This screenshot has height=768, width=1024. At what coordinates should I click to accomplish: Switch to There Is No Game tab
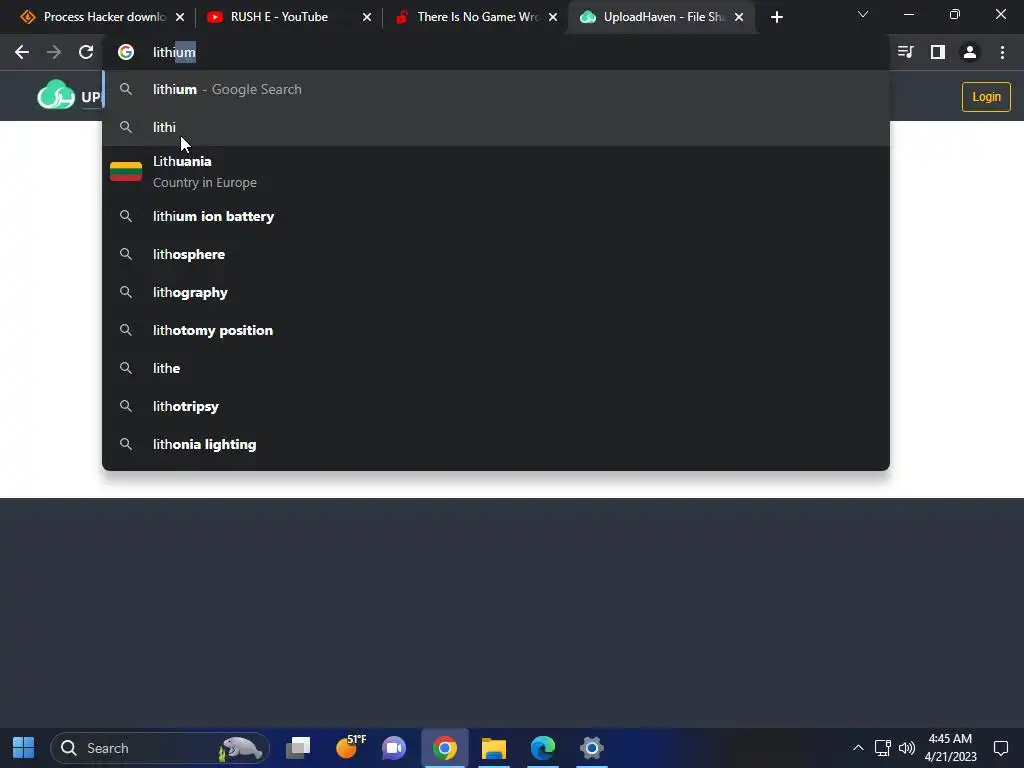[x=475, y=17]
